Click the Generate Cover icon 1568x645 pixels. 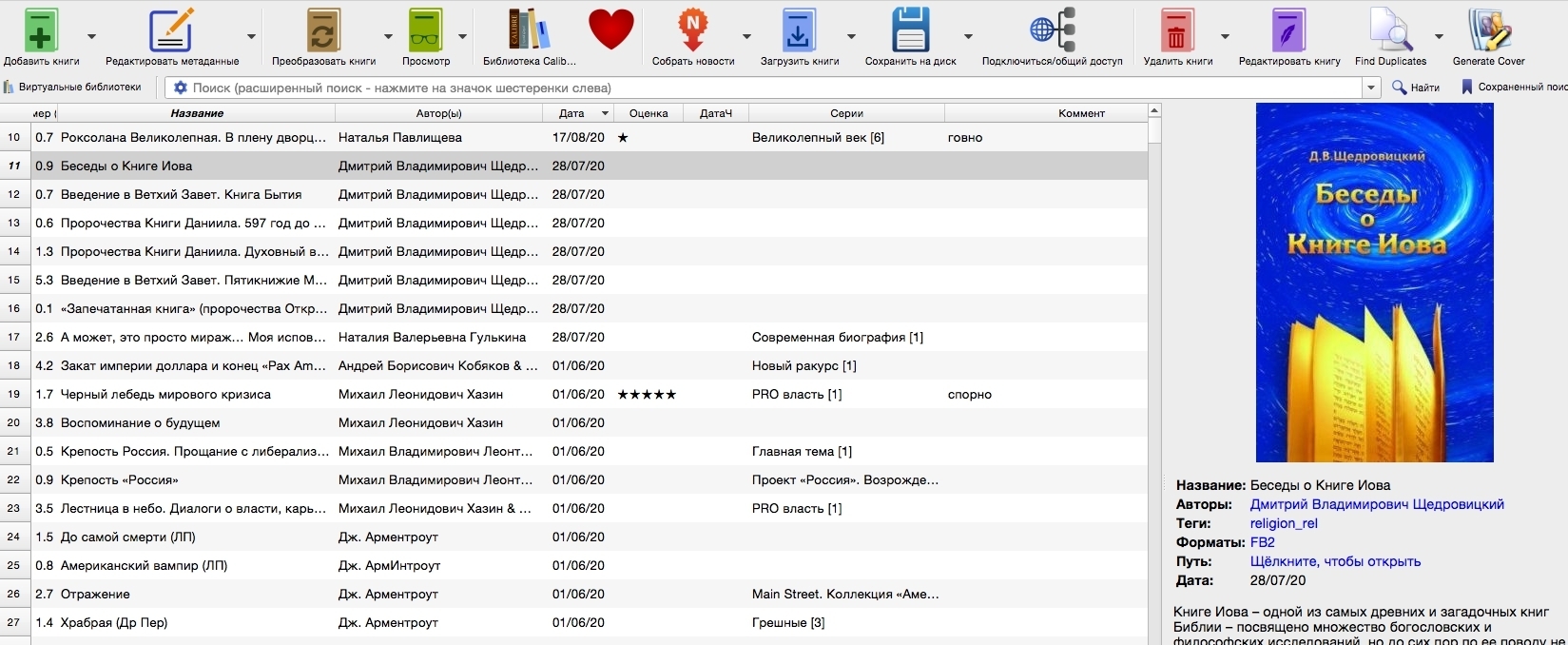click(x=1488, y=31)
